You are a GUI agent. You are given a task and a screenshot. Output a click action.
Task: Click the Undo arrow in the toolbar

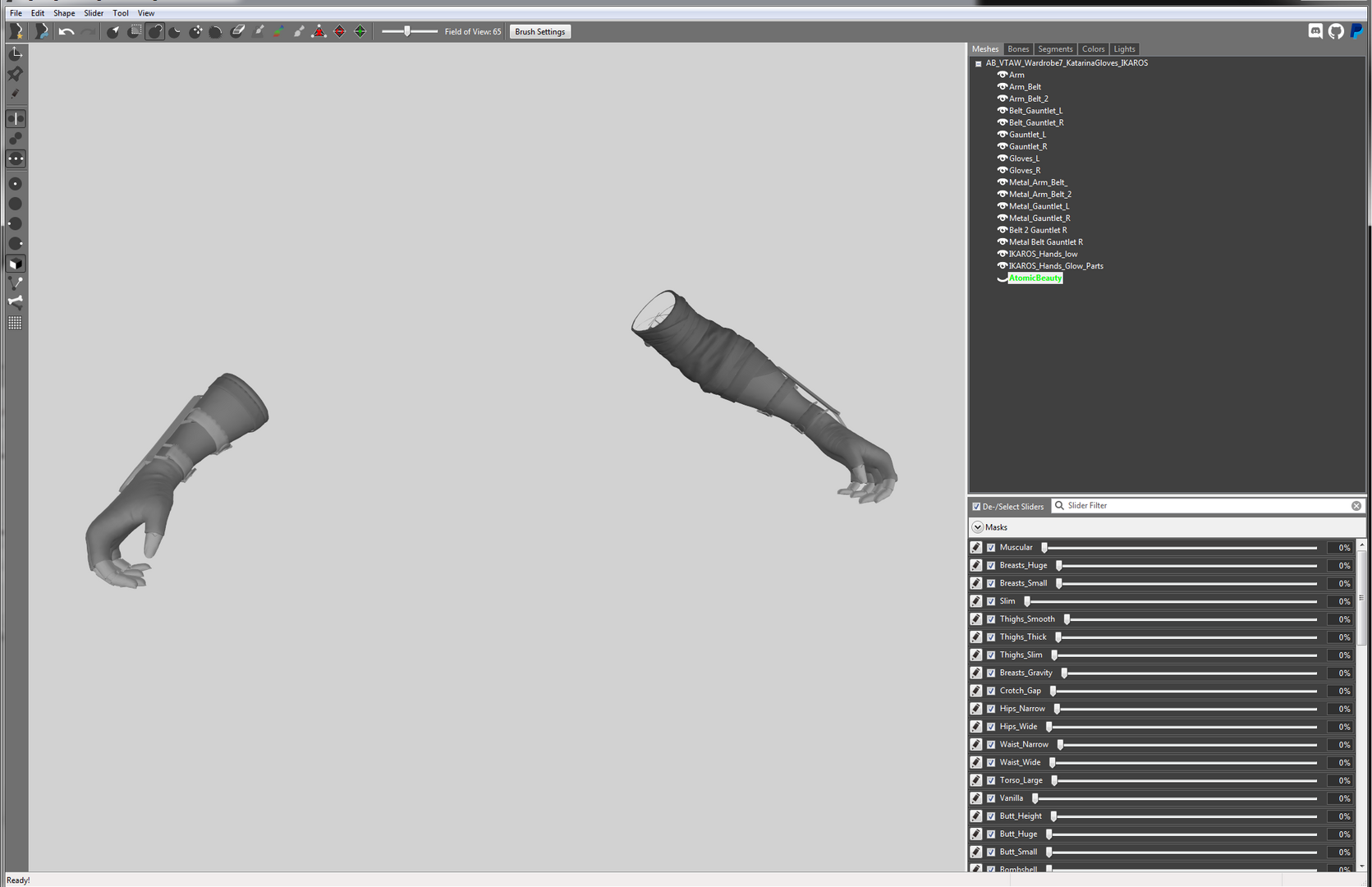coord(67,31)
